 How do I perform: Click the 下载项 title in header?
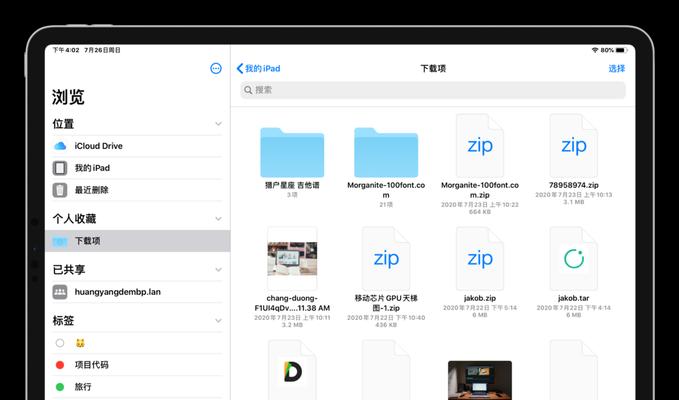[433, 68]
